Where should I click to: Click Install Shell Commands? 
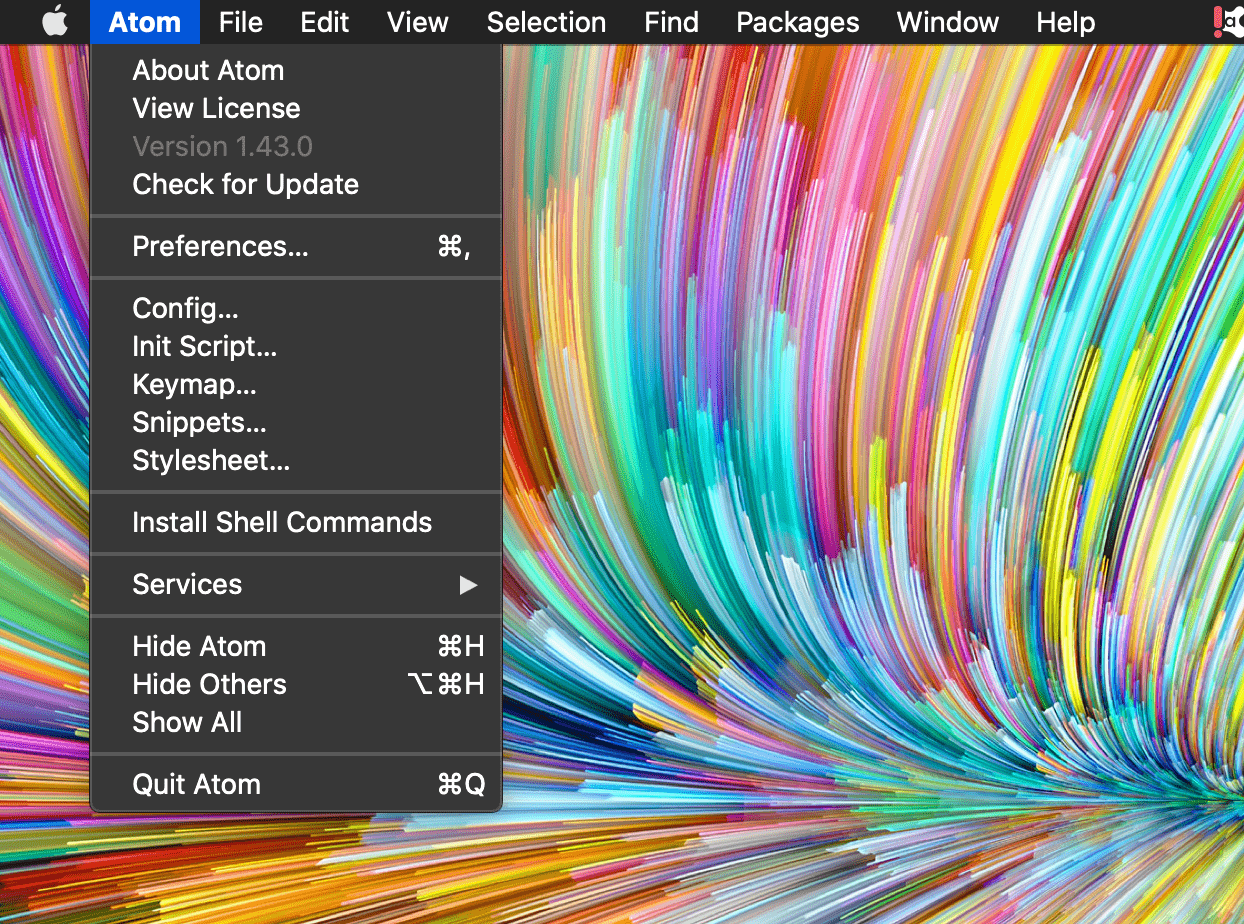pyautogui.click(x=282, y=523)
